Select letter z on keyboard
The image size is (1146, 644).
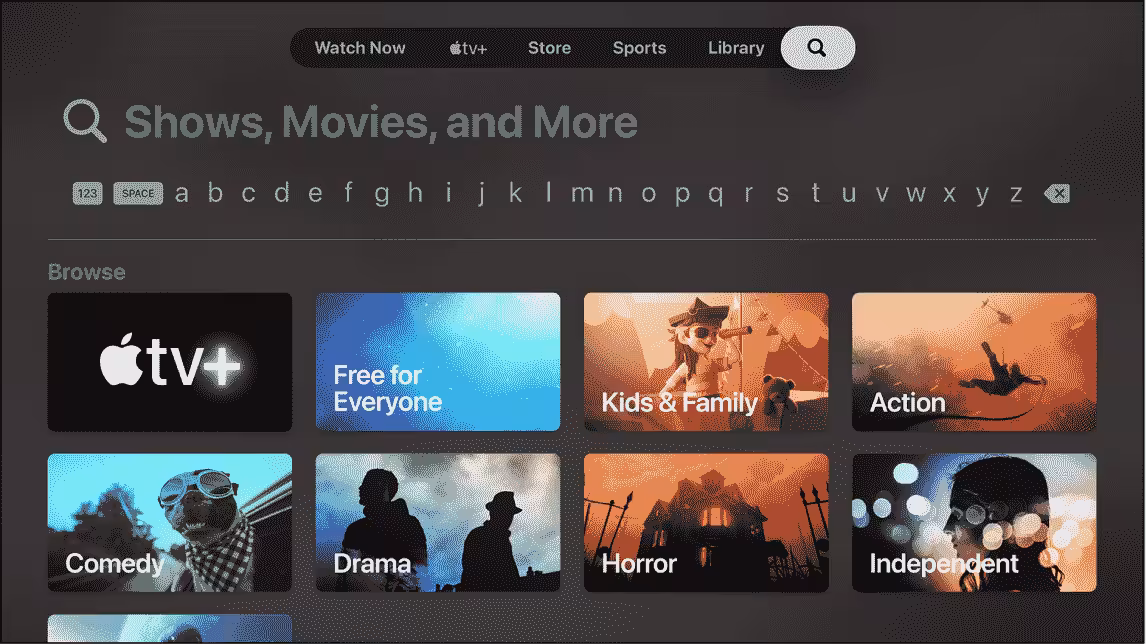point(1016,194)
